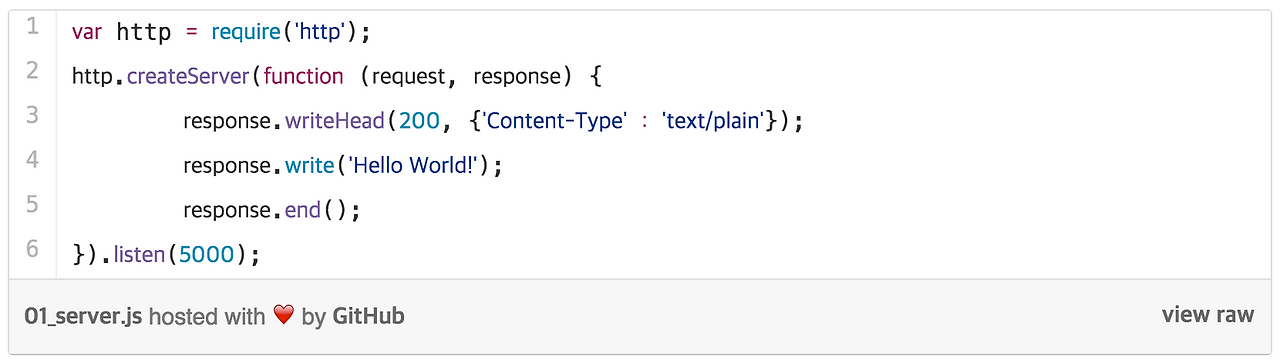Click the require keyword in code
The width and height of the screenshot is (1280, 363).
coord(246,33)
